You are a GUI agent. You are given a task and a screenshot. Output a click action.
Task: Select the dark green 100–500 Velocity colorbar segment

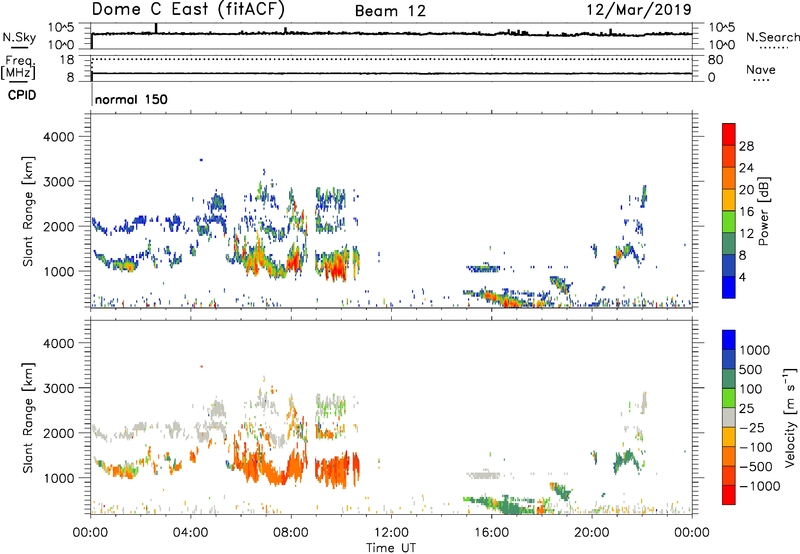click(729, 379)
